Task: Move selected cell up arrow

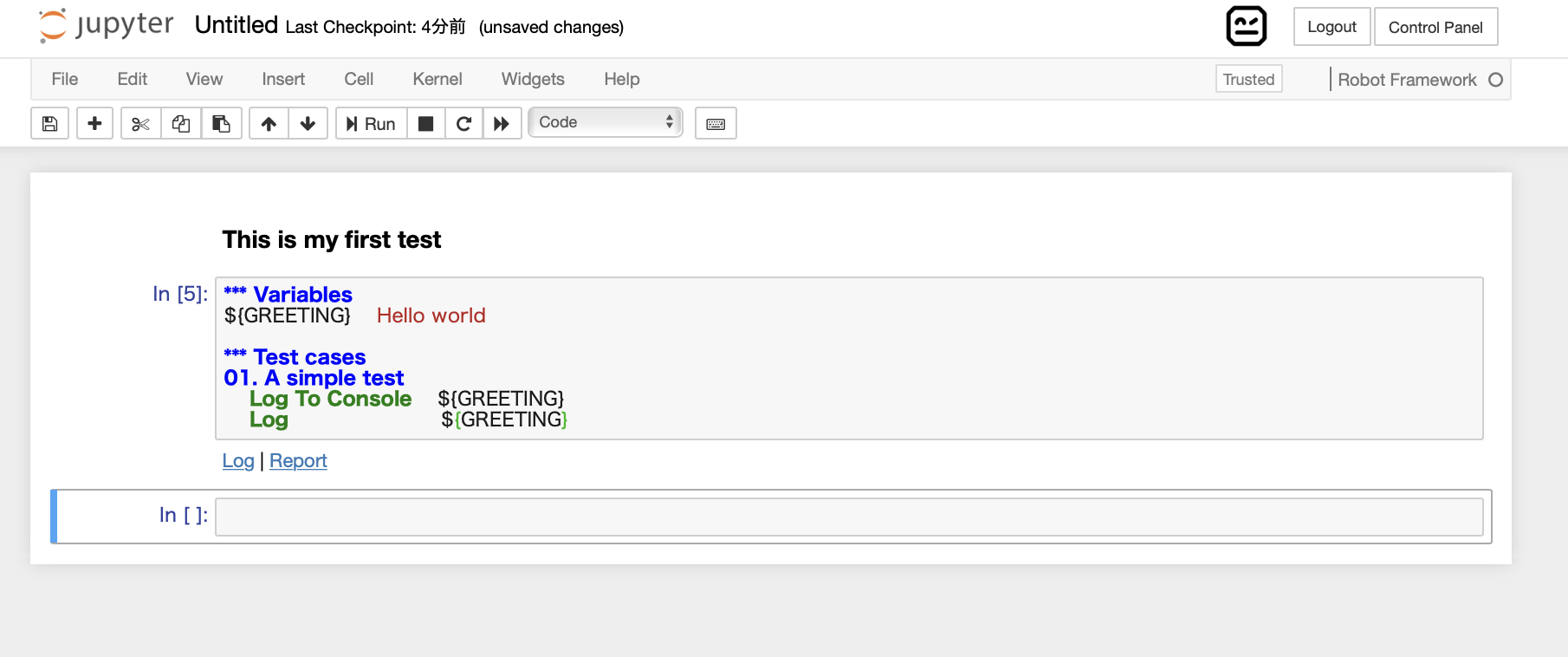Action: 269,123
